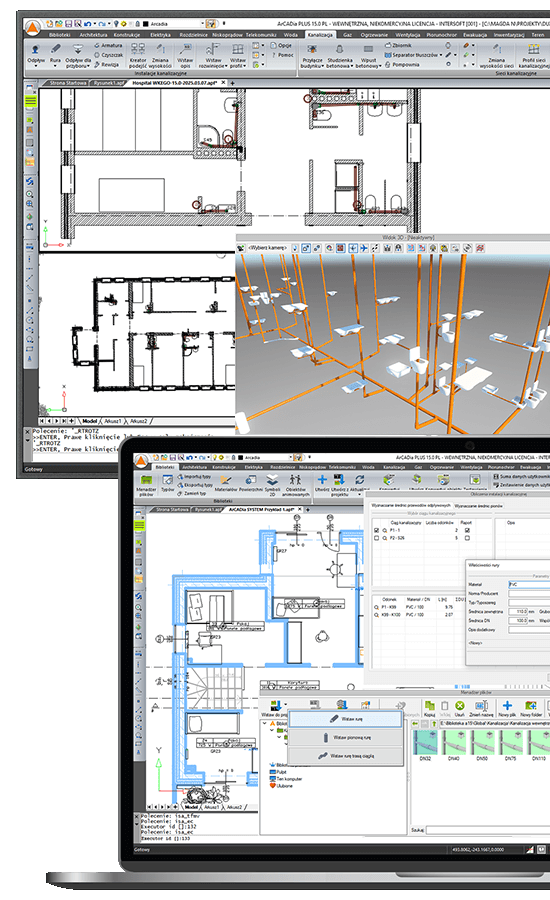
Task: Open the Wybierz kamerę dropdown in 3D view
Action: point(267,248)
